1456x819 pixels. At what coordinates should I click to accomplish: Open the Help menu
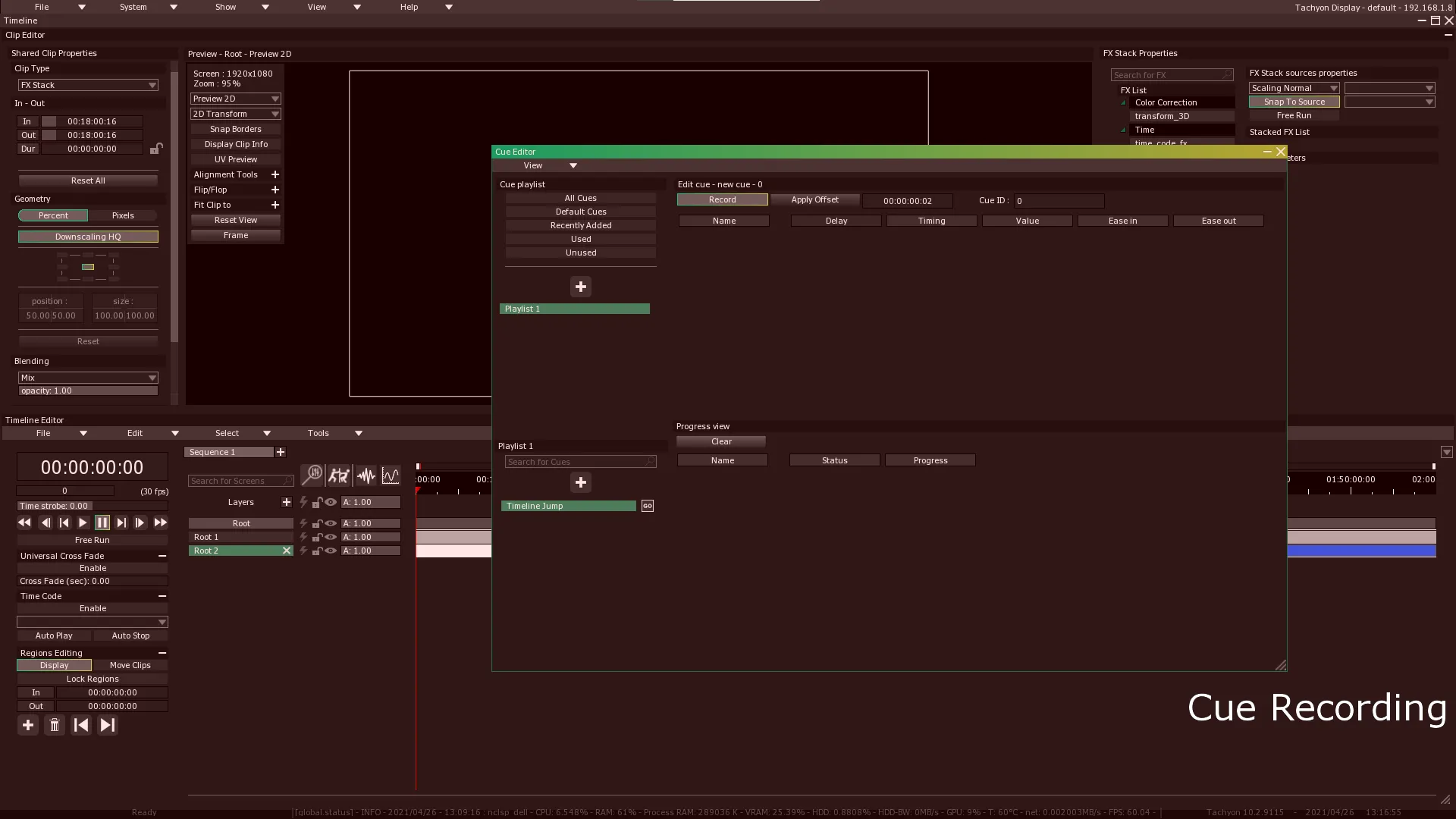[426, 7]
